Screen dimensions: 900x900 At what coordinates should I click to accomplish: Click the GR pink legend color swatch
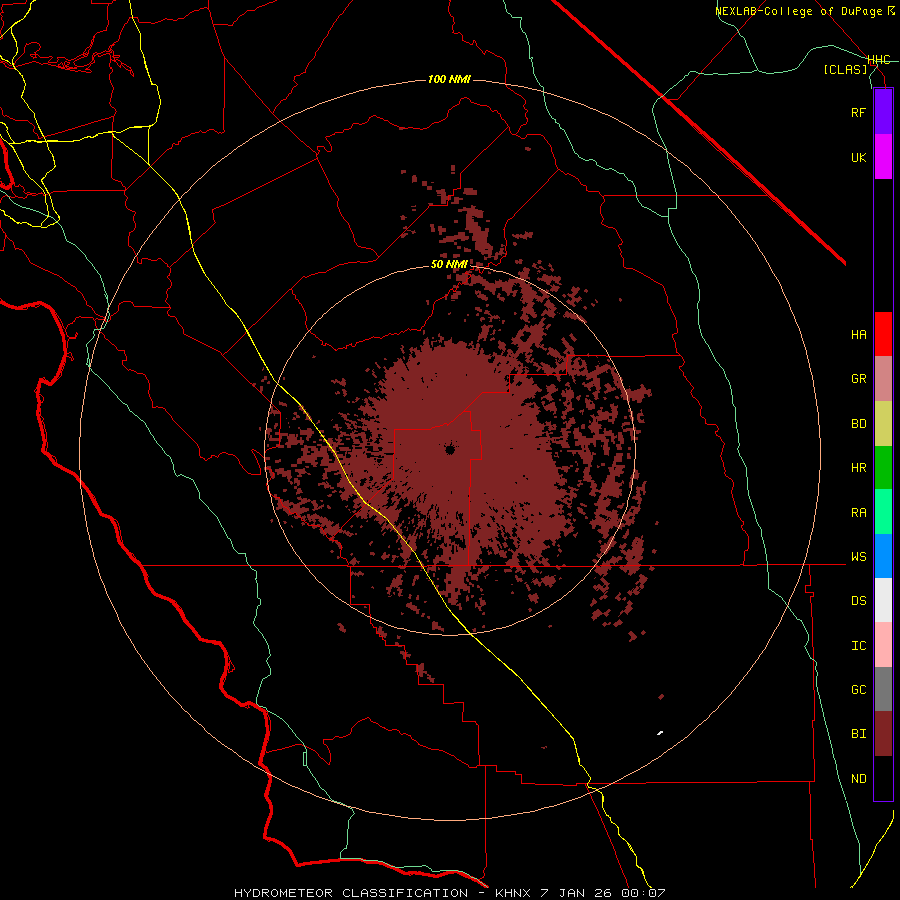[x=883, y=379]
